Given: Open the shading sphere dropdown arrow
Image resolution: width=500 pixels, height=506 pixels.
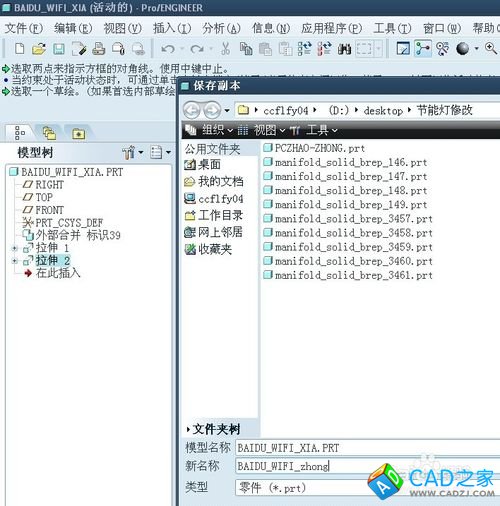Looking at the screenshot, I should 476,49.
